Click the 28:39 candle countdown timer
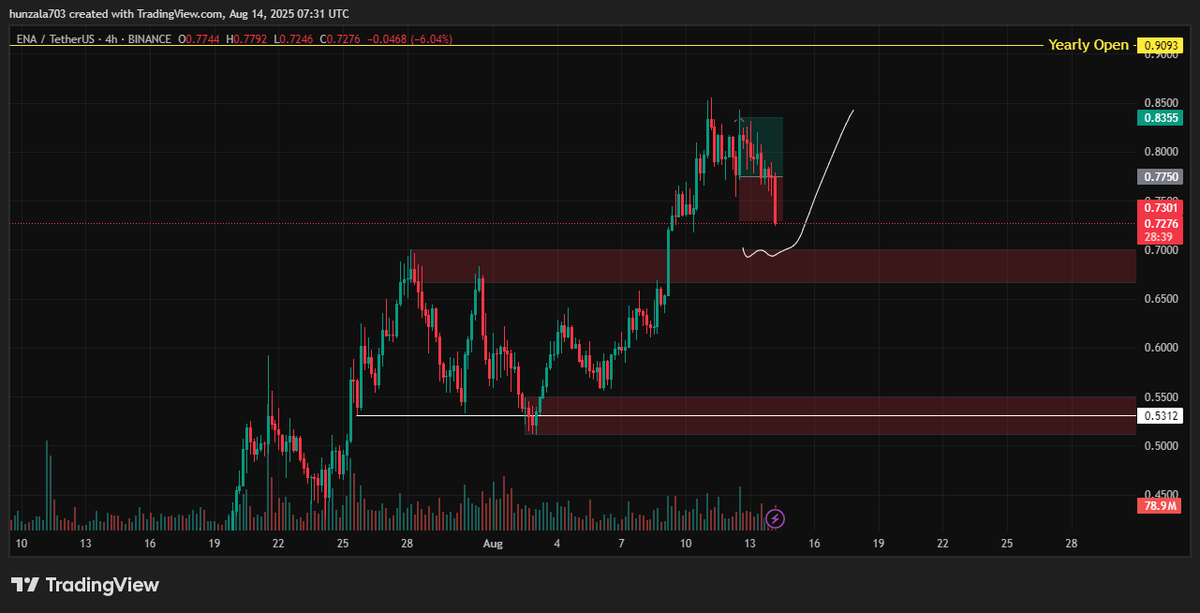Viewport: 1200px width, 613px height. (1159, 238)
